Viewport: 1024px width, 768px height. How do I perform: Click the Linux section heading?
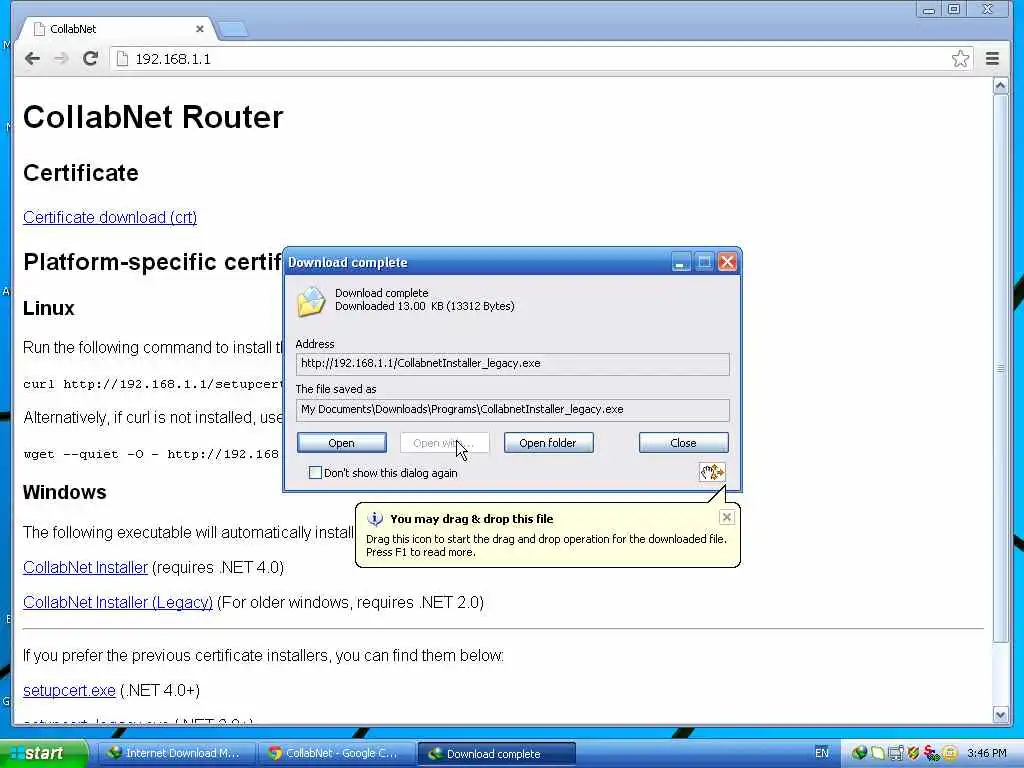coord(48,308)
